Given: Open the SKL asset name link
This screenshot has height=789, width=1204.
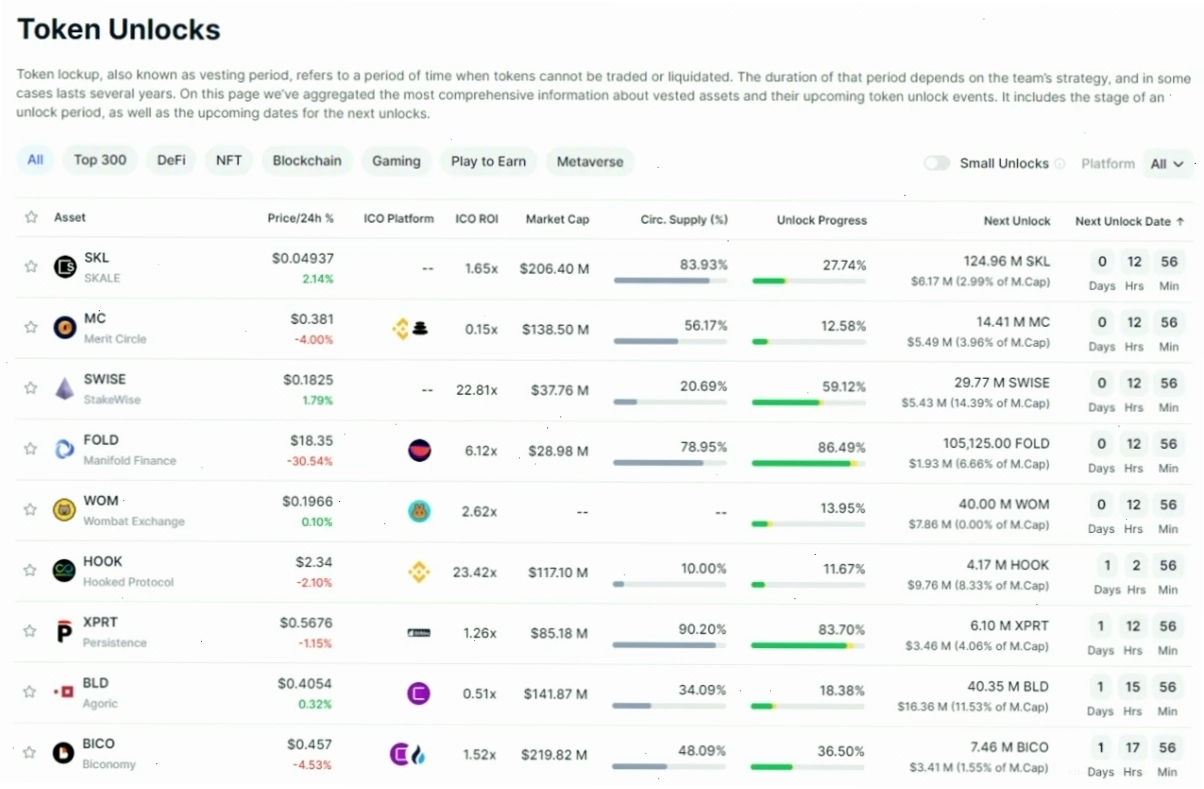Looking at the screenshot, I should pos(97,258).
